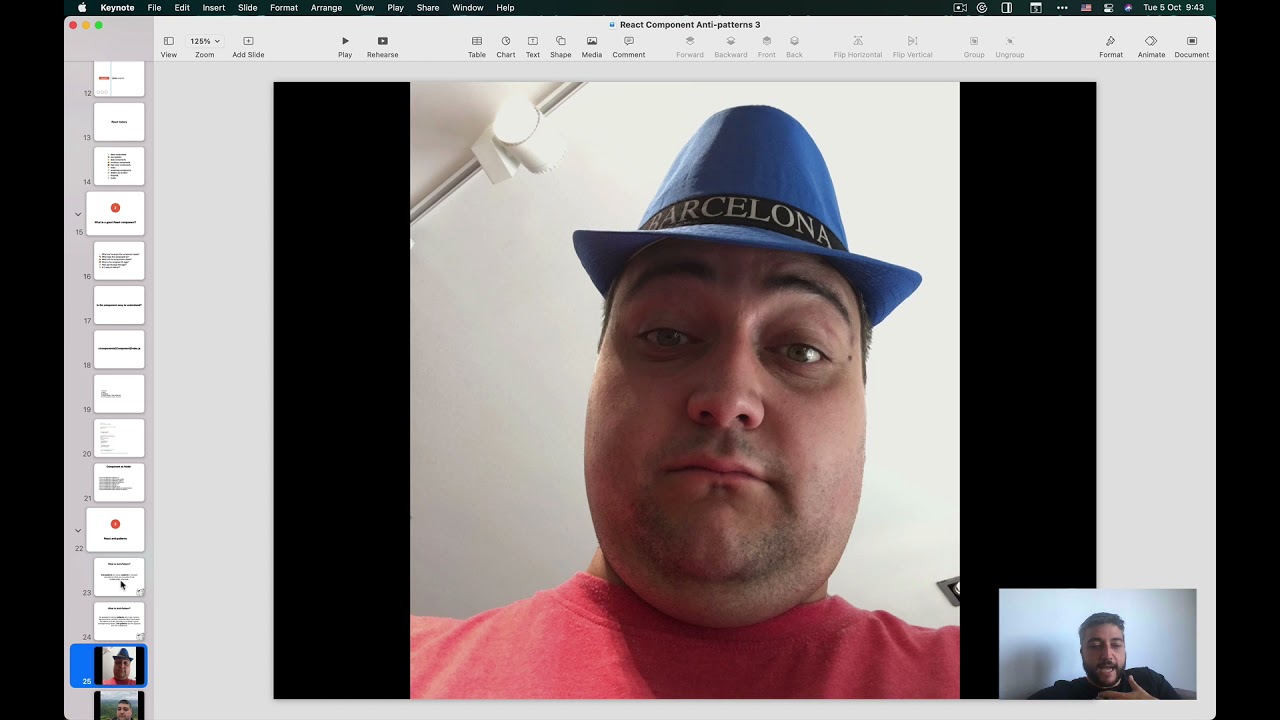1280x720 pixels.
Task: Click the Flip Vertical button
Action: click(x=912, y=47)
